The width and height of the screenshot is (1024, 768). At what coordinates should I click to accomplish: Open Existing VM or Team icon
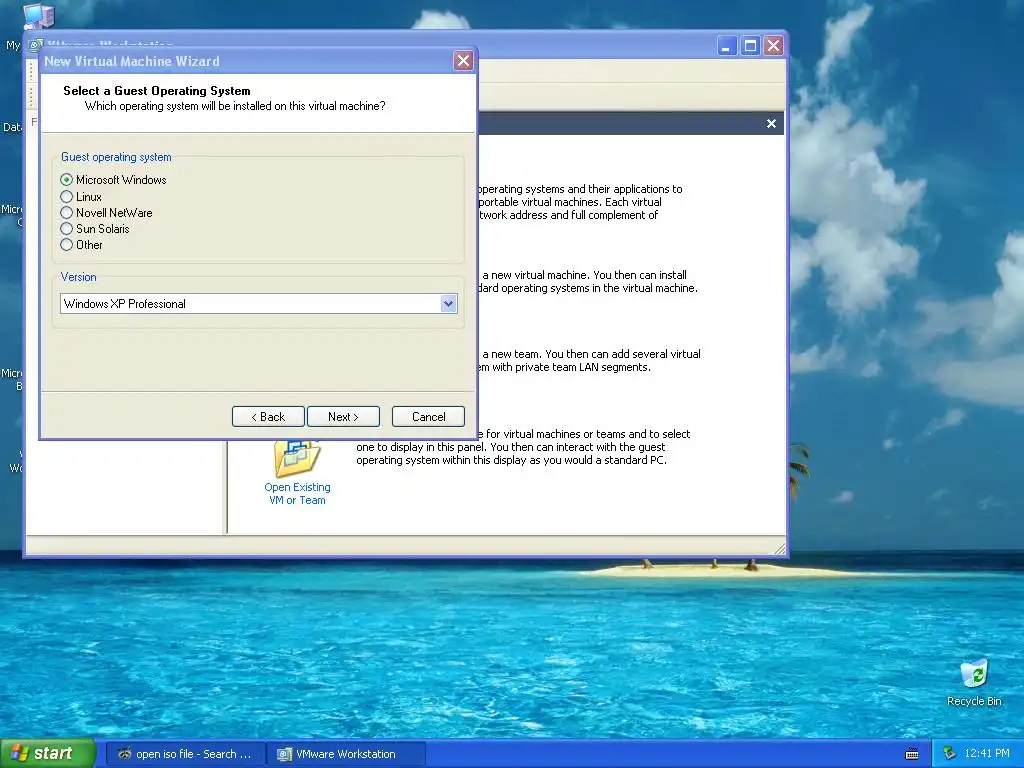pos(297,458)
